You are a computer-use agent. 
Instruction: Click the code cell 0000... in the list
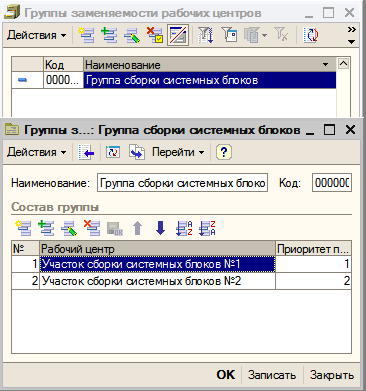pyautogui.click(x=63, y=80)
